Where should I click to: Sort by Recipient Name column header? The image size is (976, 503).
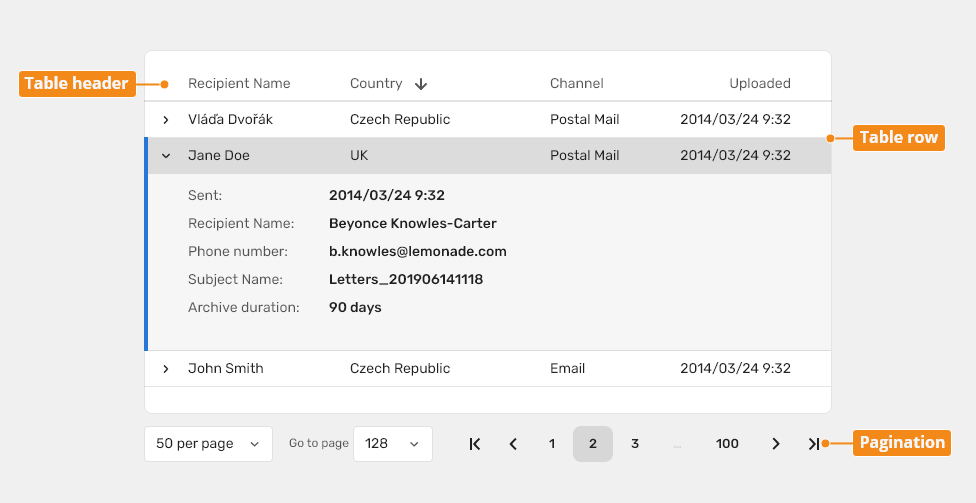(x=239, y=83)
